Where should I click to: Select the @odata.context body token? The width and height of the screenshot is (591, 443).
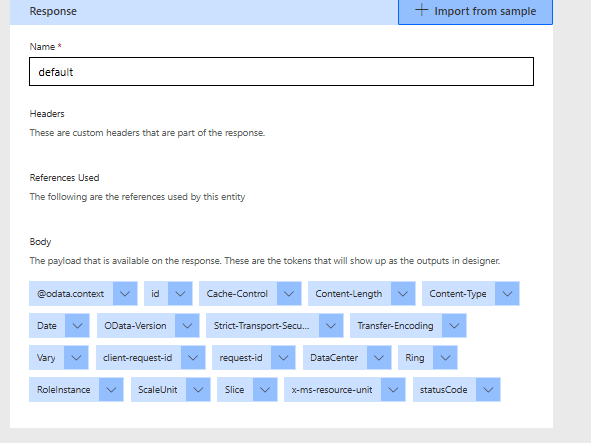(70, 294)
